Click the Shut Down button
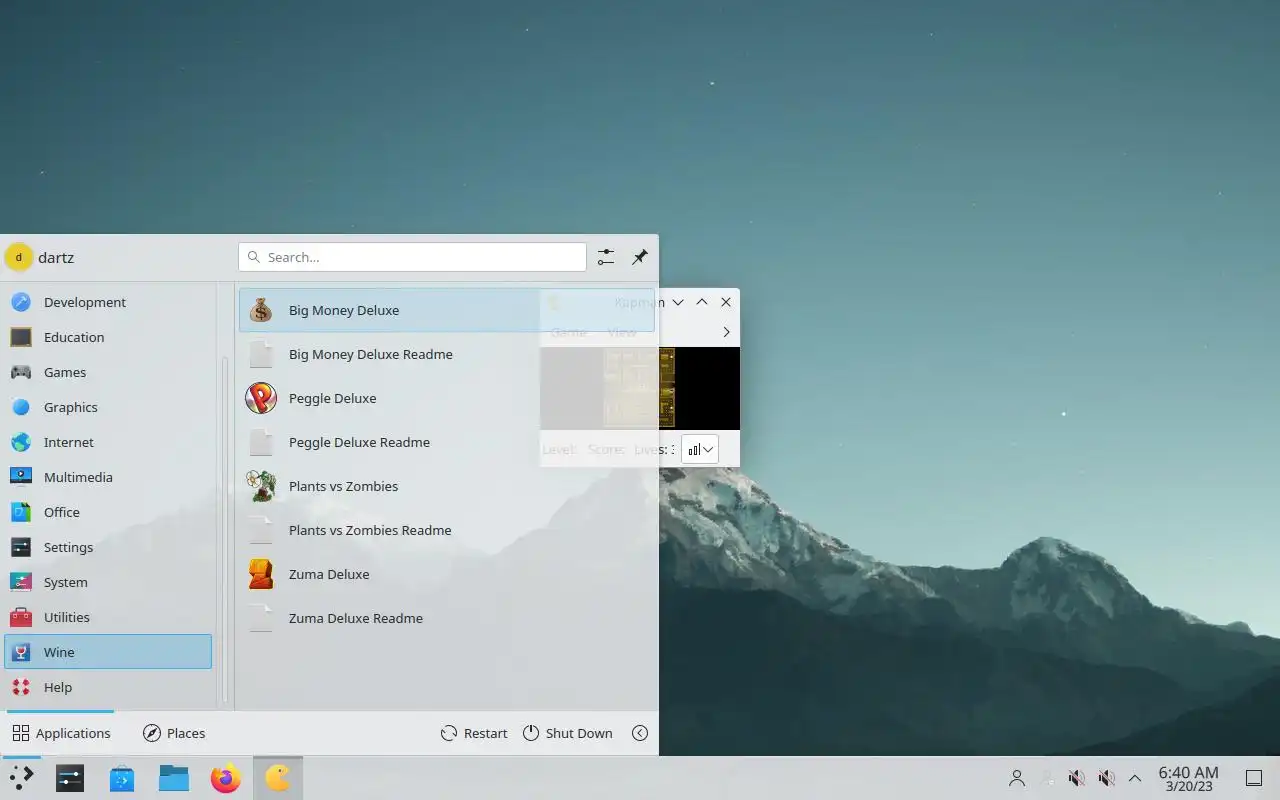 [x=567, y=733]
